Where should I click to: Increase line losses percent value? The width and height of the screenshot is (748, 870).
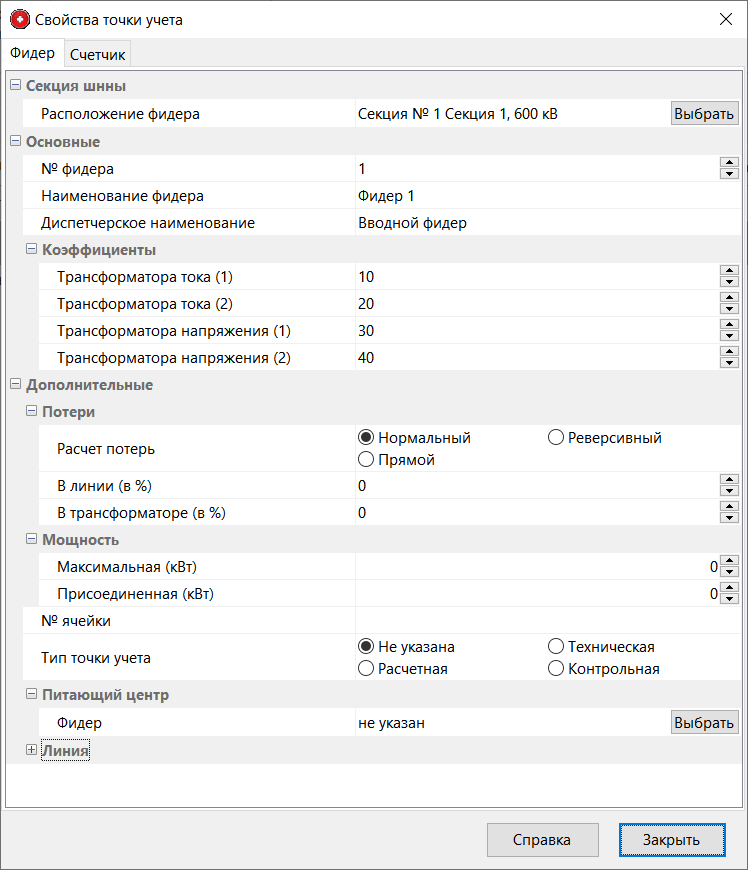(729, 481)
